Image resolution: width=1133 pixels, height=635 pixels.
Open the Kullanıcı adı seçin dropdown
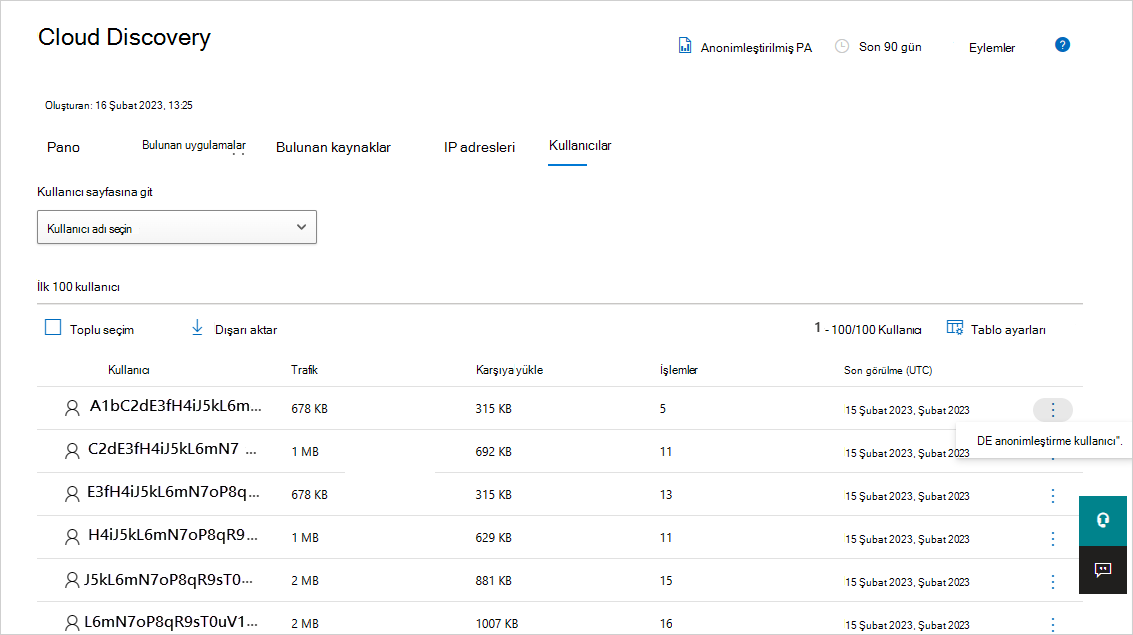[177, 227]
